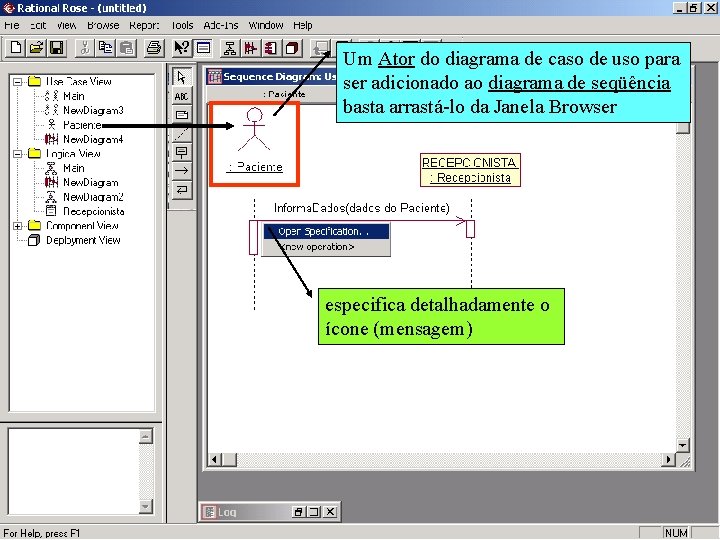Open the Tools menu
The height and width of the screenshot is (540, 720).
182,25
